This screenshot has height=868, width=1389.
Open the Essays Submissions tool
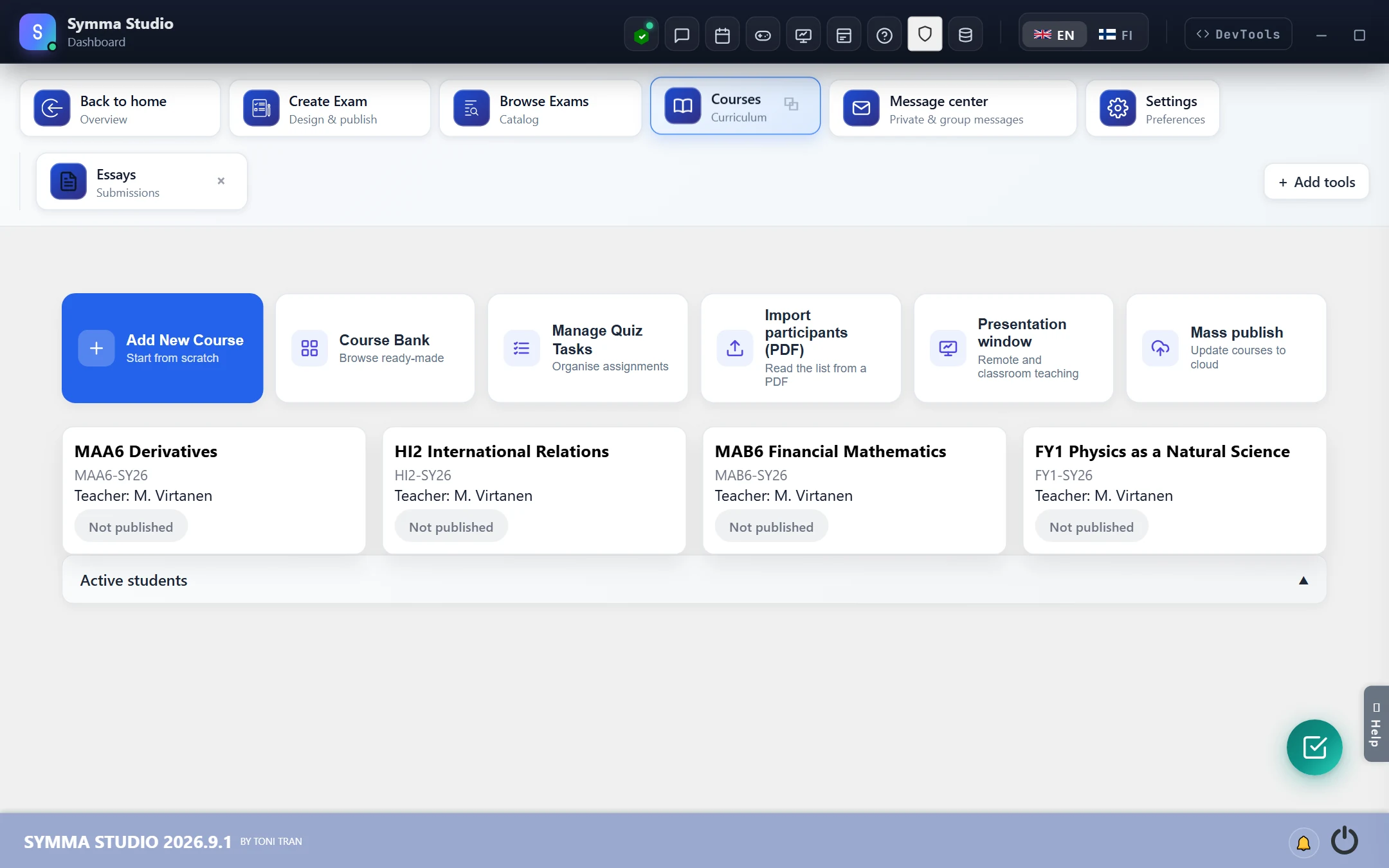point(141,182)
